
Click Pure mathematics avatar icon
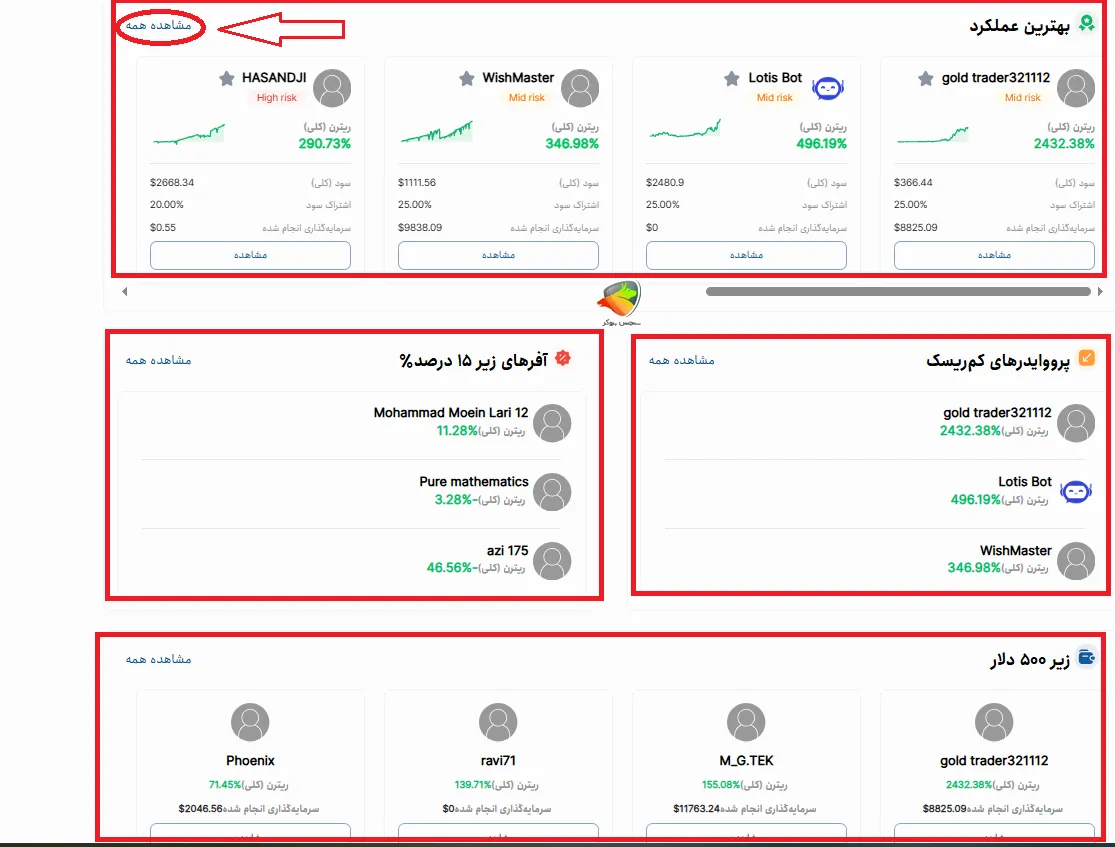pyautogui.click(x=552, y=492)
